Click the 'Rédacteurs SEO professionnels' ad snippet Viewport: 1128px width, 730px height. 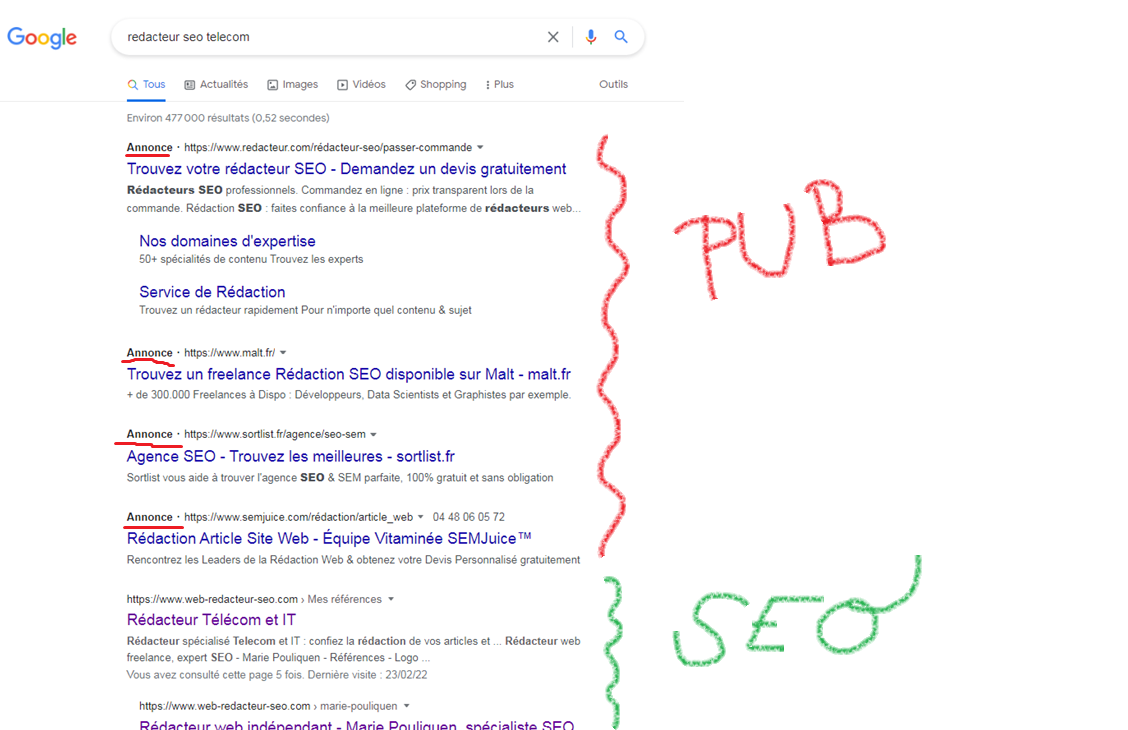click(353, 199)
